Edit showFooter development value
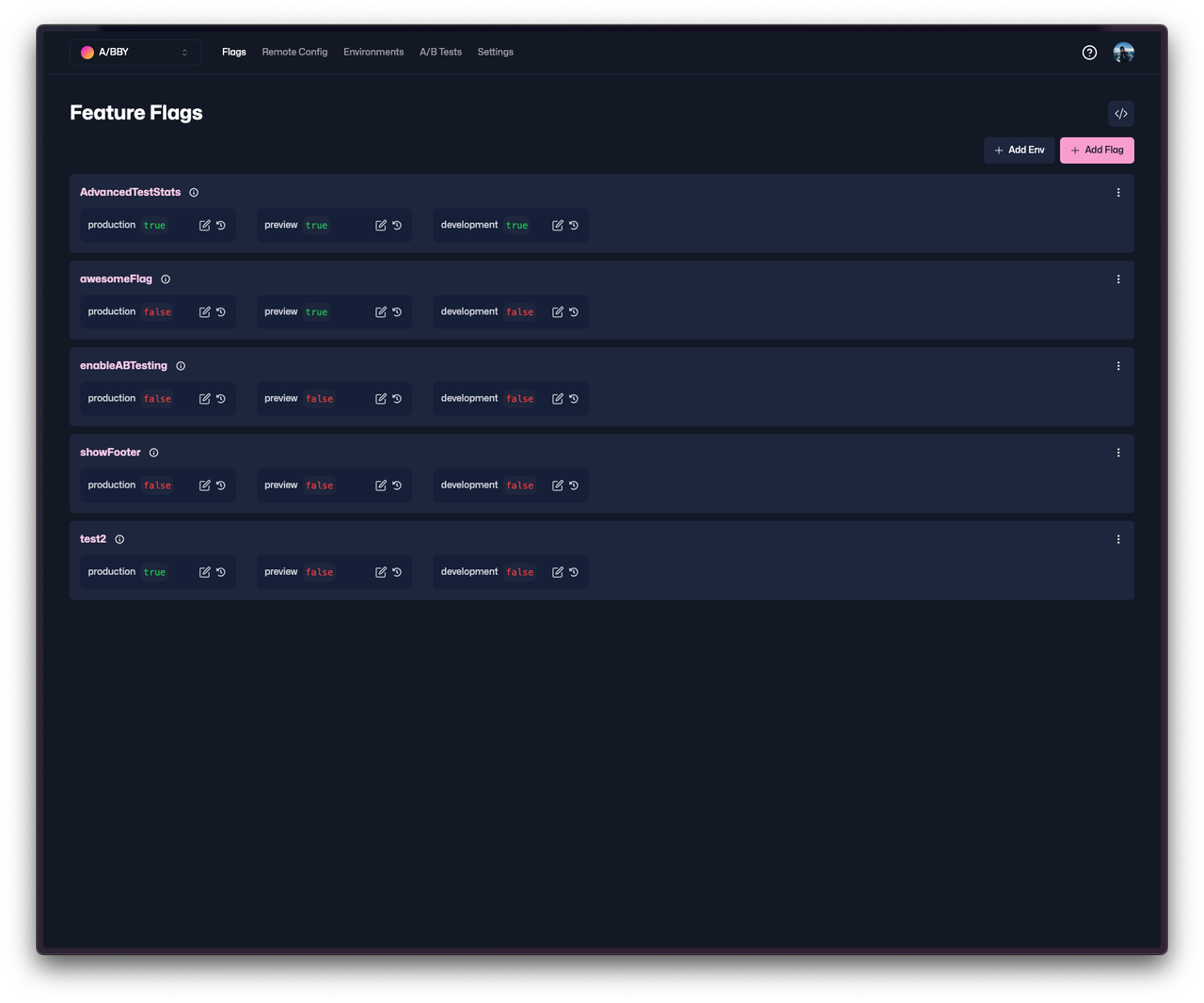Screen dimensions: 1204x1003 (558, 486)
